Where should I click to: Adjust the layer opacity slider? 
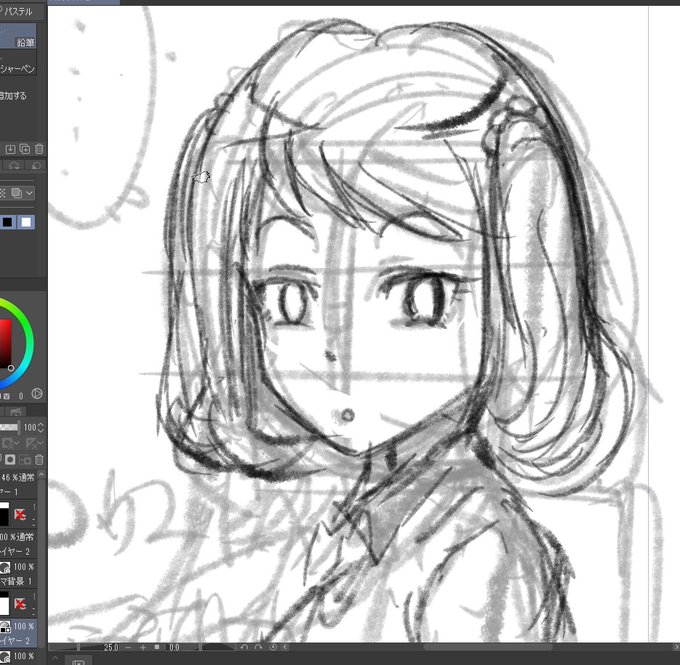click(10, 428)
